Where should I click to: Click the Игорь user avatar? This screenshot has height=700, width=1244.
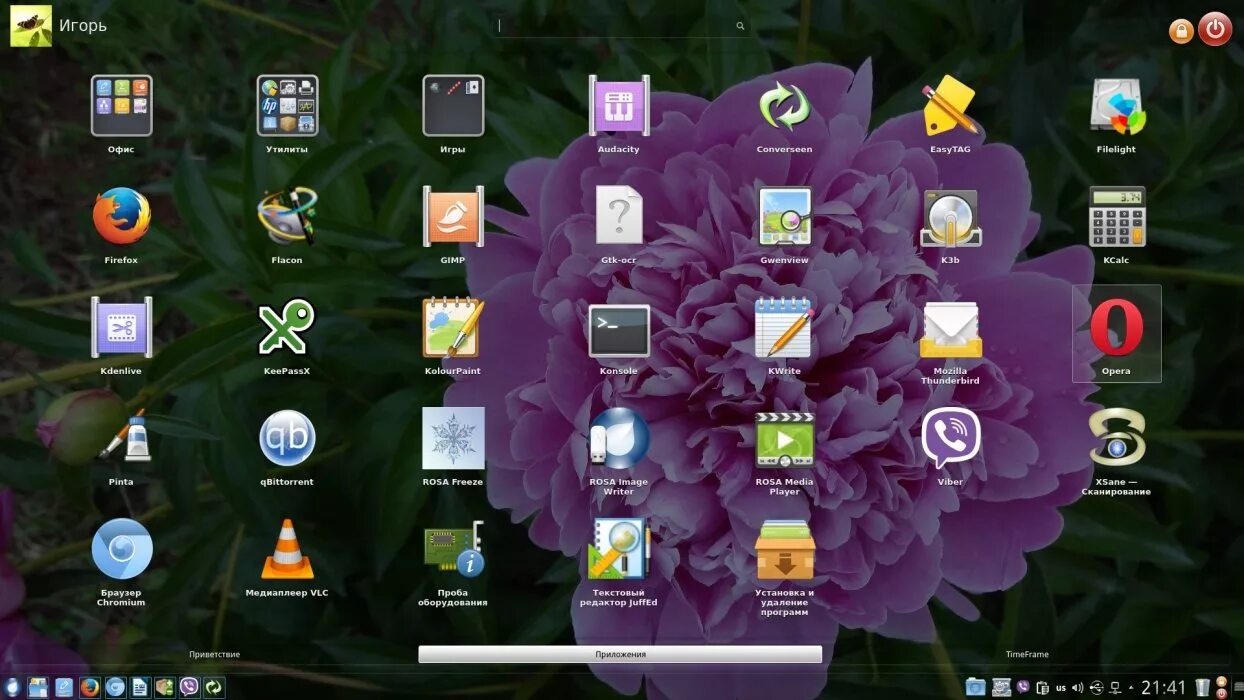[31, 26]
